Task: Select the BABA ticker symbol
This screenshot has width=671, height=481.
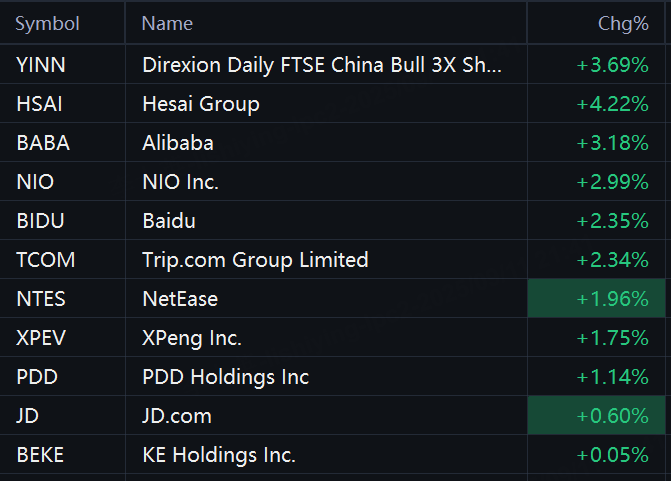Action: pos(43,143)
